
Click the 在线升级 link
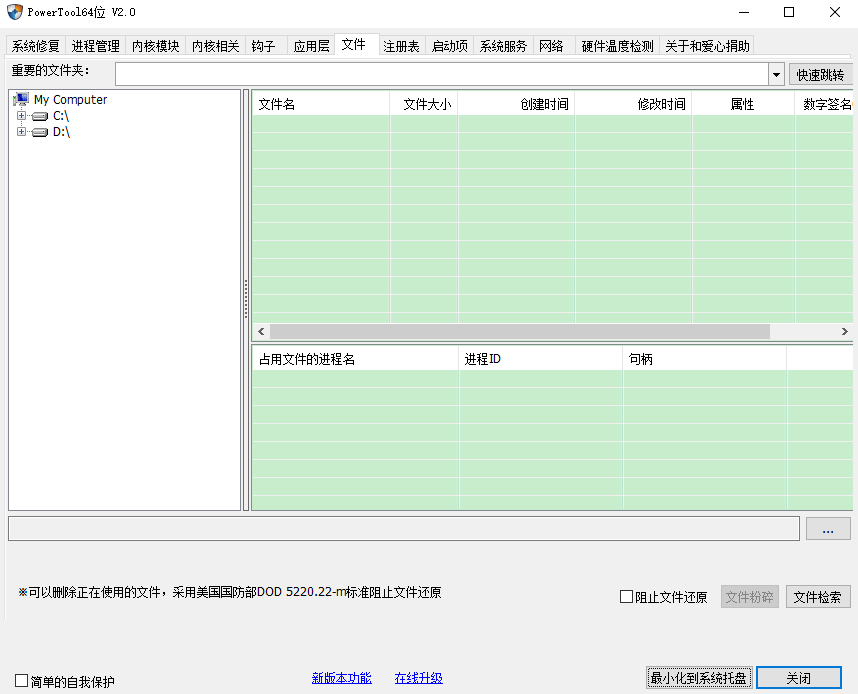coord(418,677)
